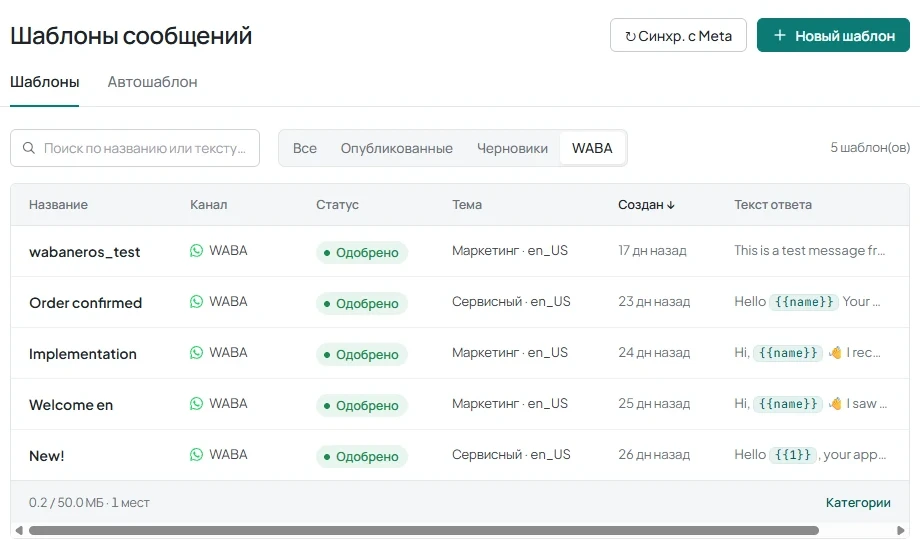Click Одобрено status badge for New!
This screenshot has width=920, height=540.
361,457
